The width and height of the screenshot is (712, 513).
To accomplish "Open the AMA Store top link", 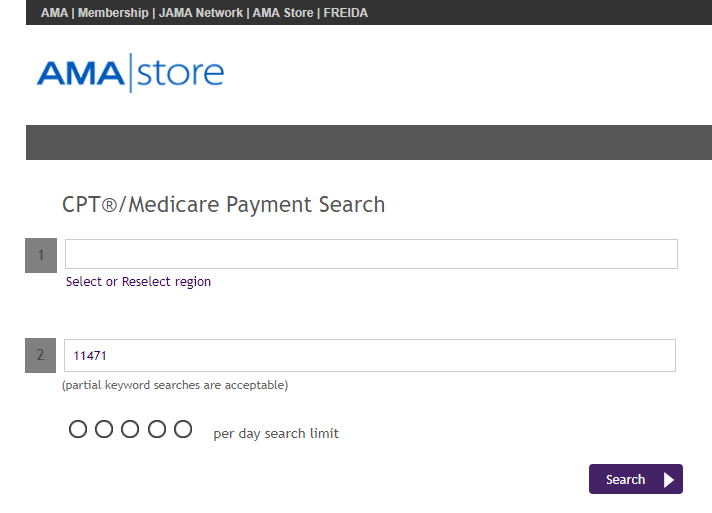I will (x=283, y=13).
